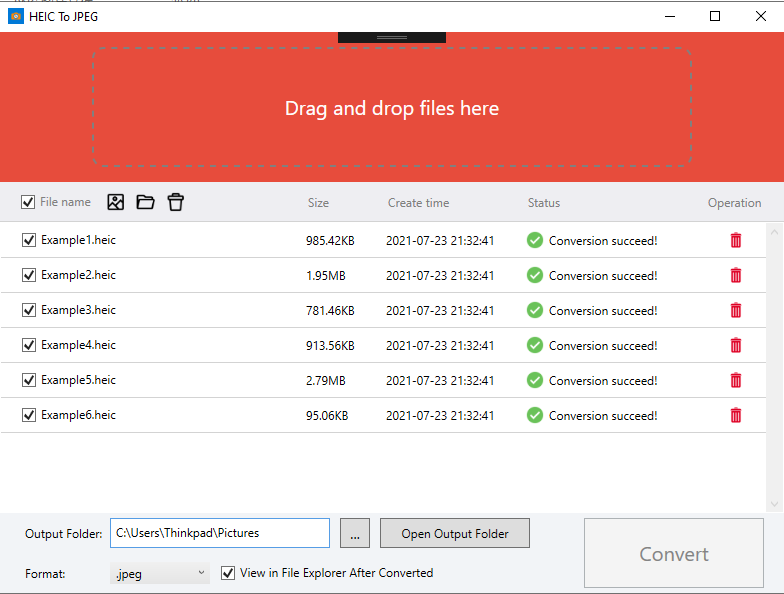This screenshot has width=784, height=594.
Task: Maximize the HEIC To JPEG window
Action: coord(715,16)
